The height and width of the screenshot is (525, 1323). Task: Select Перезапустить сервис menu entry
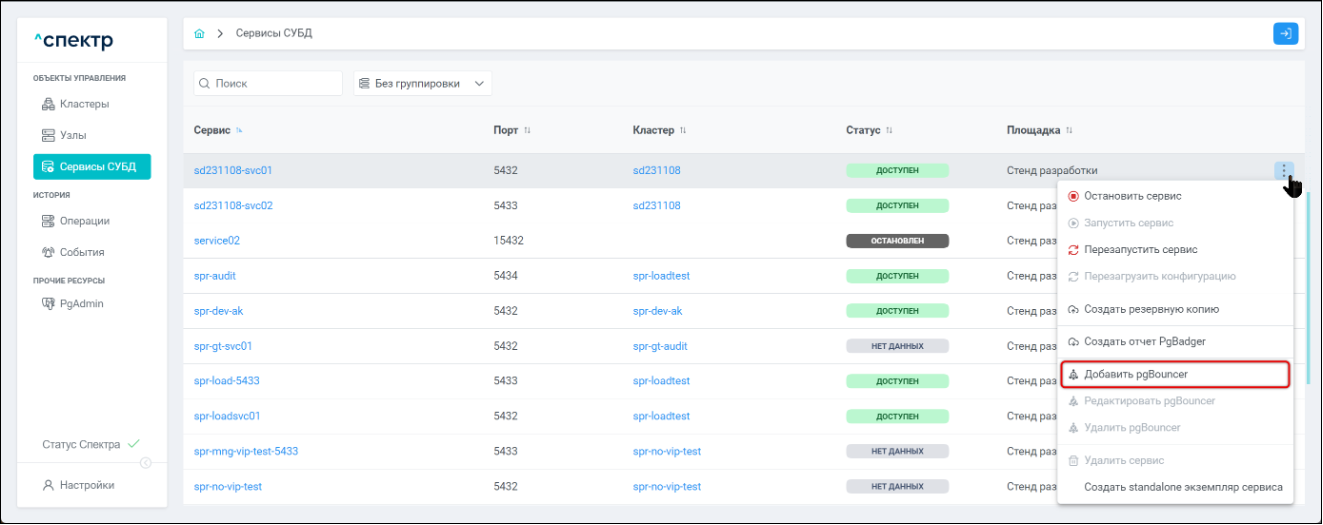[1140, 249]
